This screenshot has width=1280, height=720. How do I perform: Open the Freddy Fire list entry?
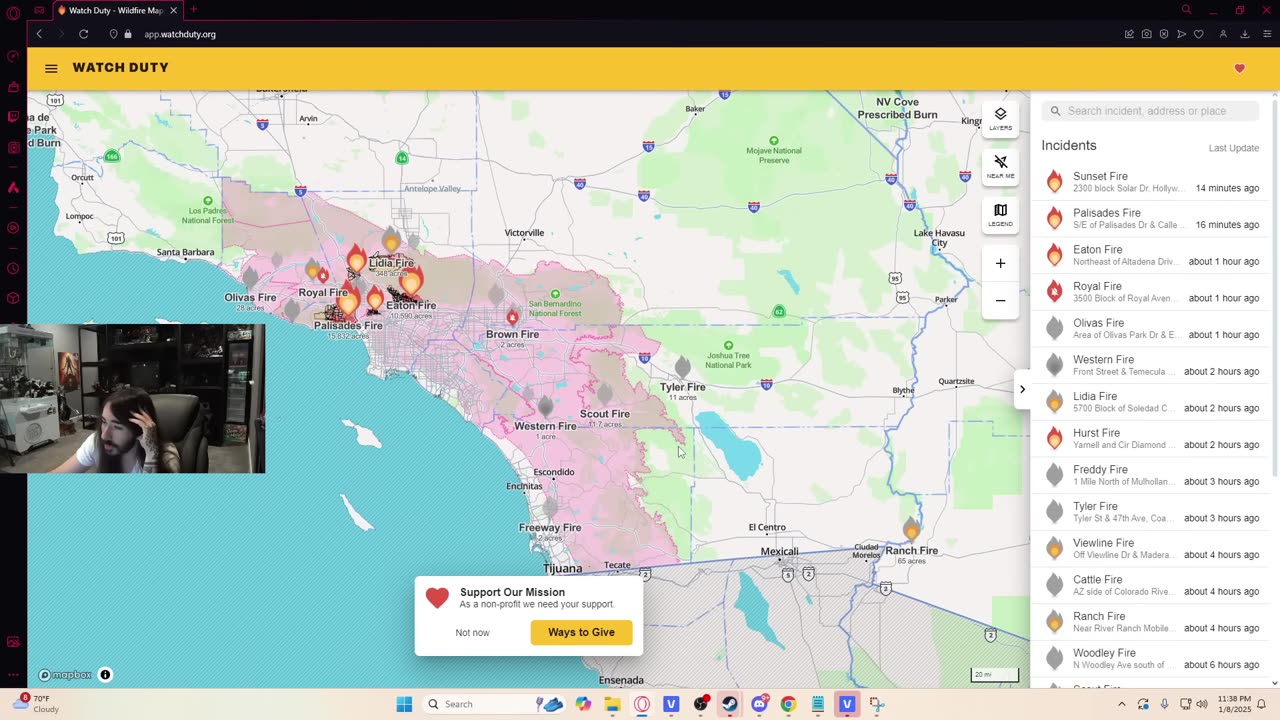click(1150, 475)
